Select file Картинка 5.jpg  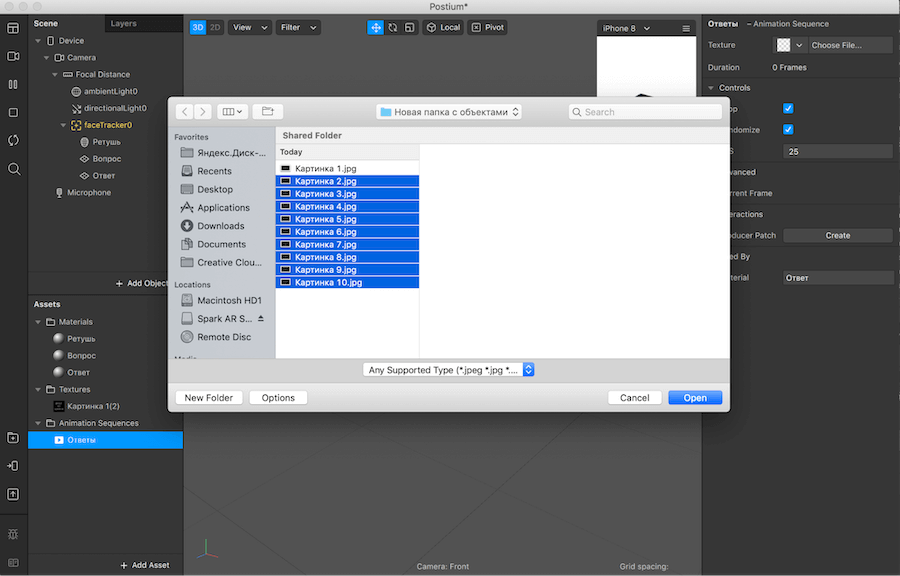point(347,219)
